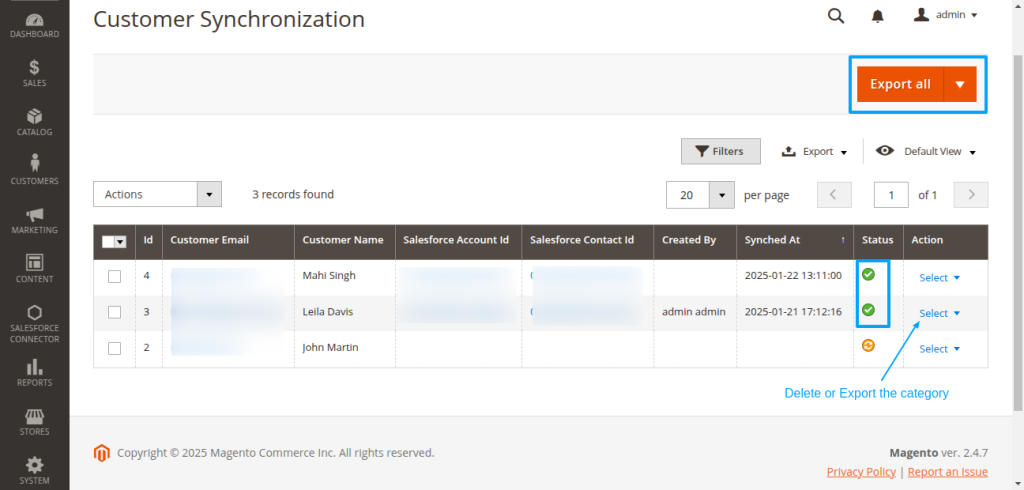Open the Filters button
The height and width of the screenshot is (490, 1024).
(x=721, y=151)
